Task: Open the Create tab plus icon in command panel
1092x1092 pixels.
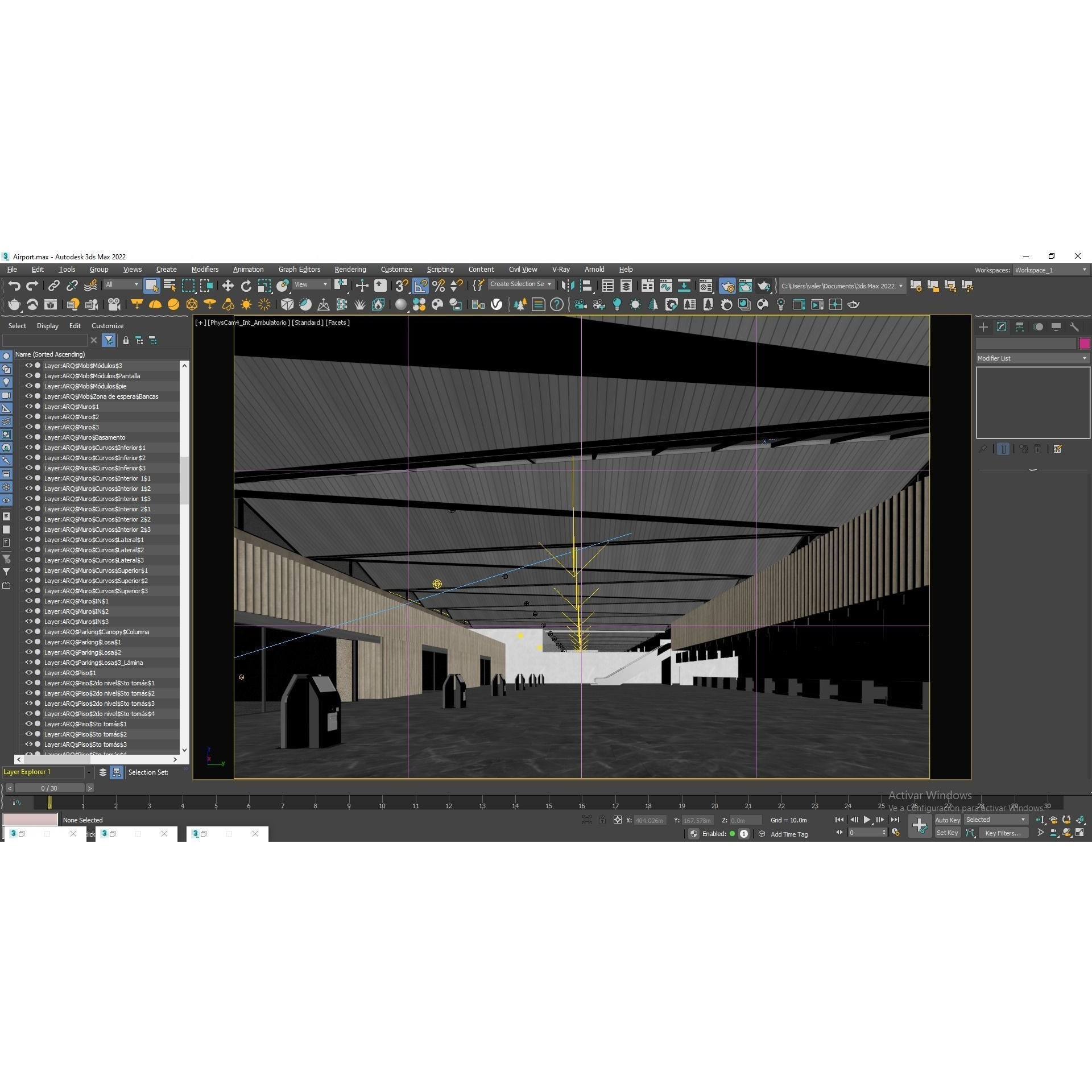Action: (x=983, y=327)
